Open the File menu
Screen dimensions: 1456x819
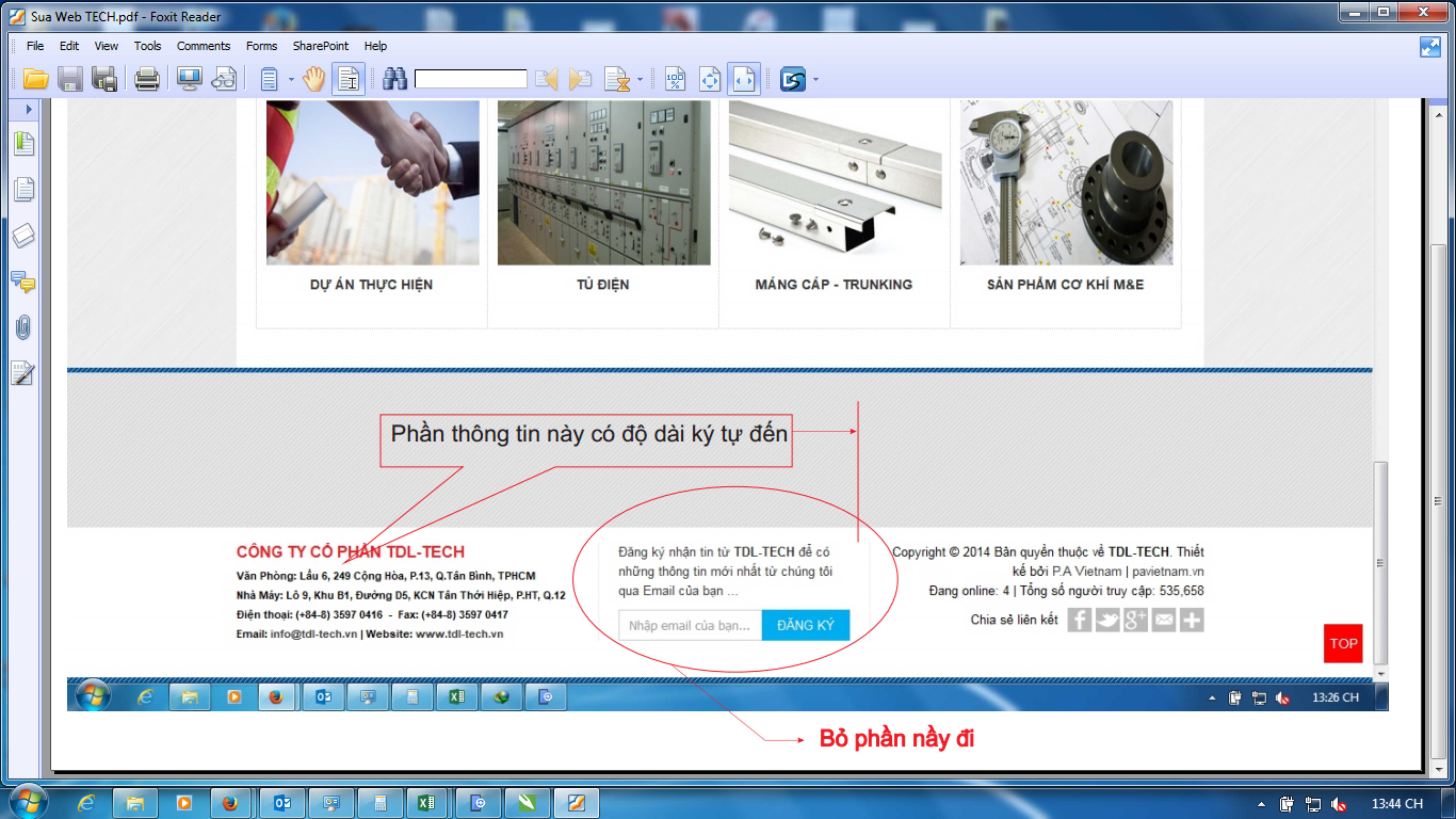[x=35, y=46]
